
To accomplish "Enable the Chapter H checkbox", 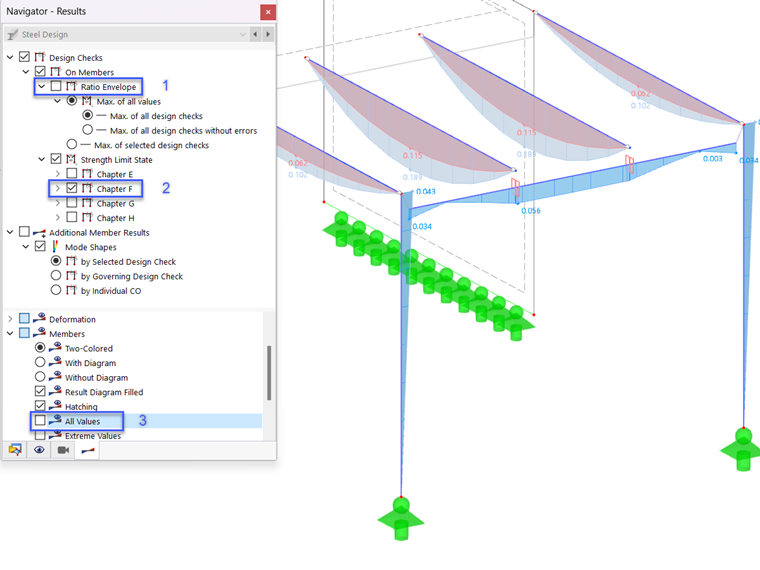I will pos(72,218).
